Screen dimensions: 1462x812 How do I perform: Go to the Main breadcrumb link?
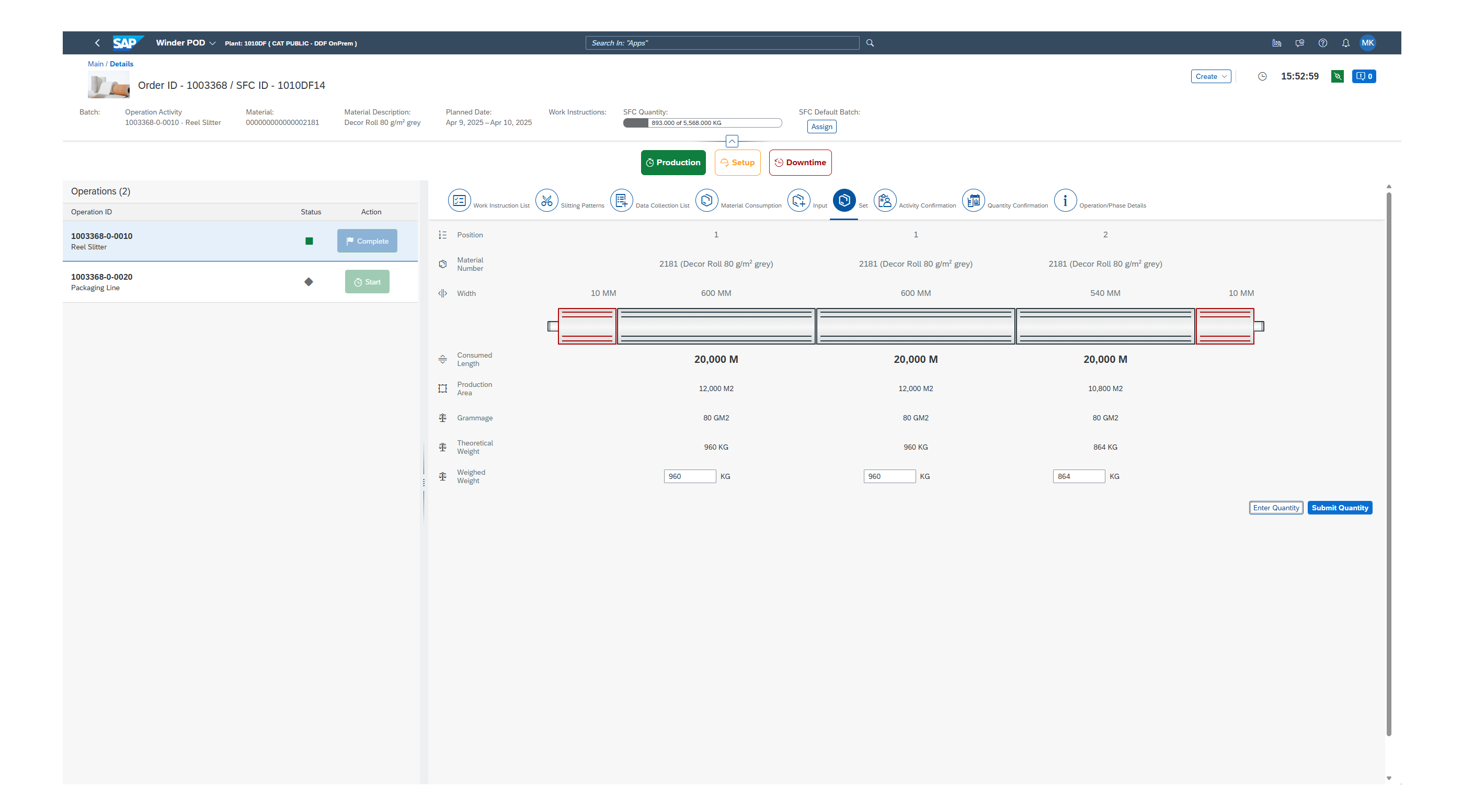(x=95, y=64)
